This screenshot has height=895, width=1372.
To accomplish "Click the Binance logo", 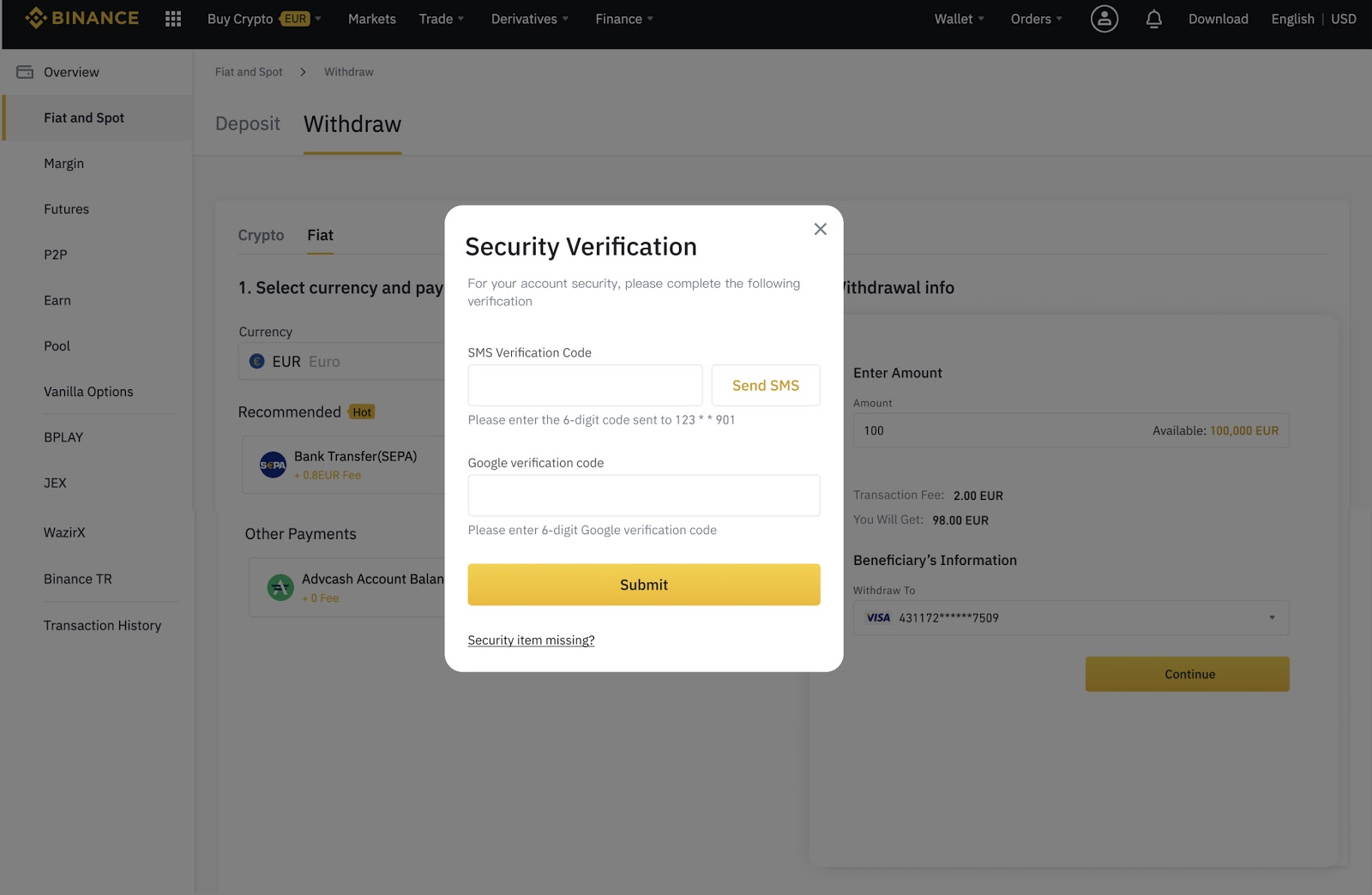I will coord(81,18).
